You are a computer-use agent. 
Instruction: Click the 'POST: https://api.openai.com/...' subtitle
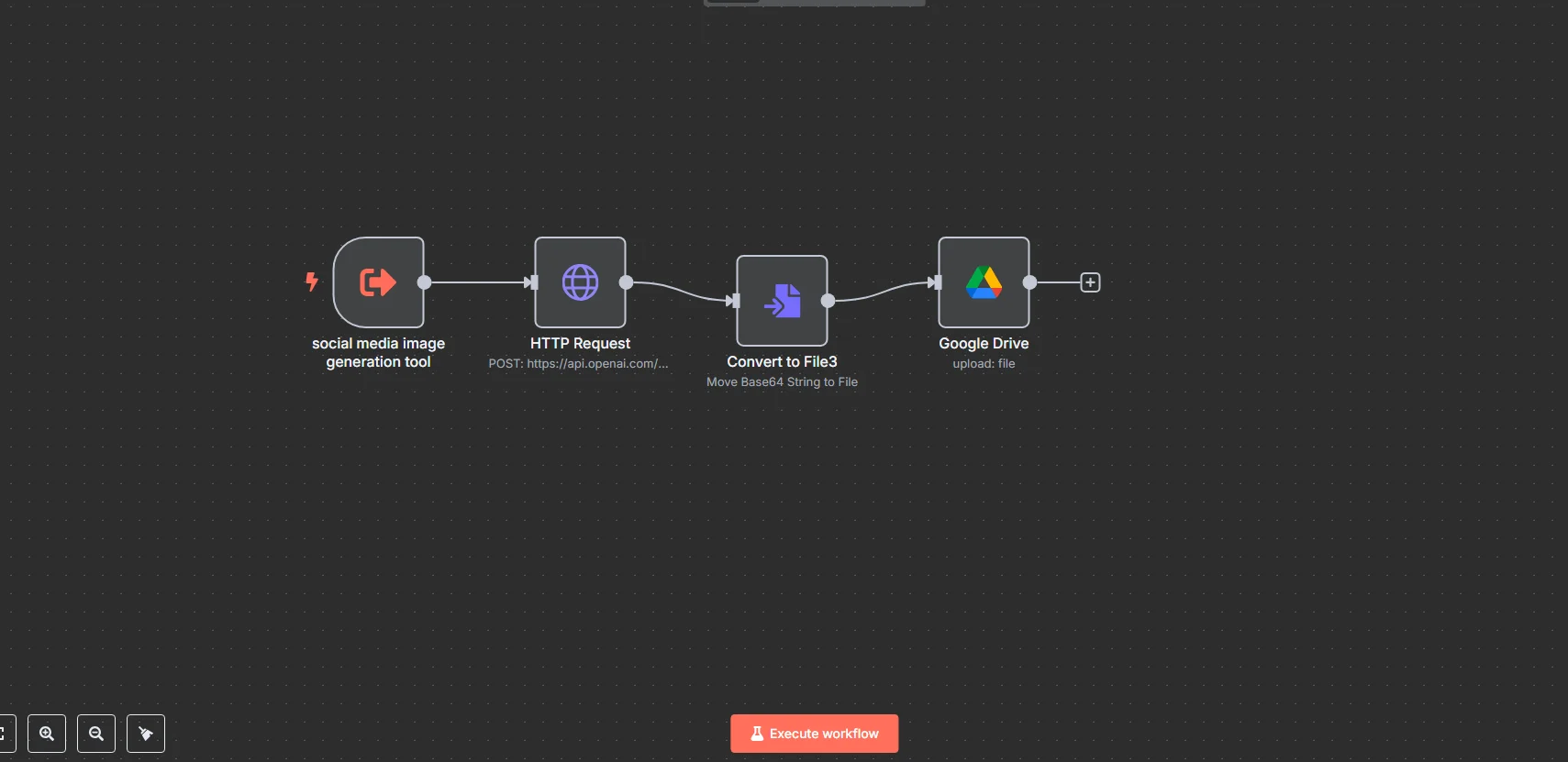point(578,364)
